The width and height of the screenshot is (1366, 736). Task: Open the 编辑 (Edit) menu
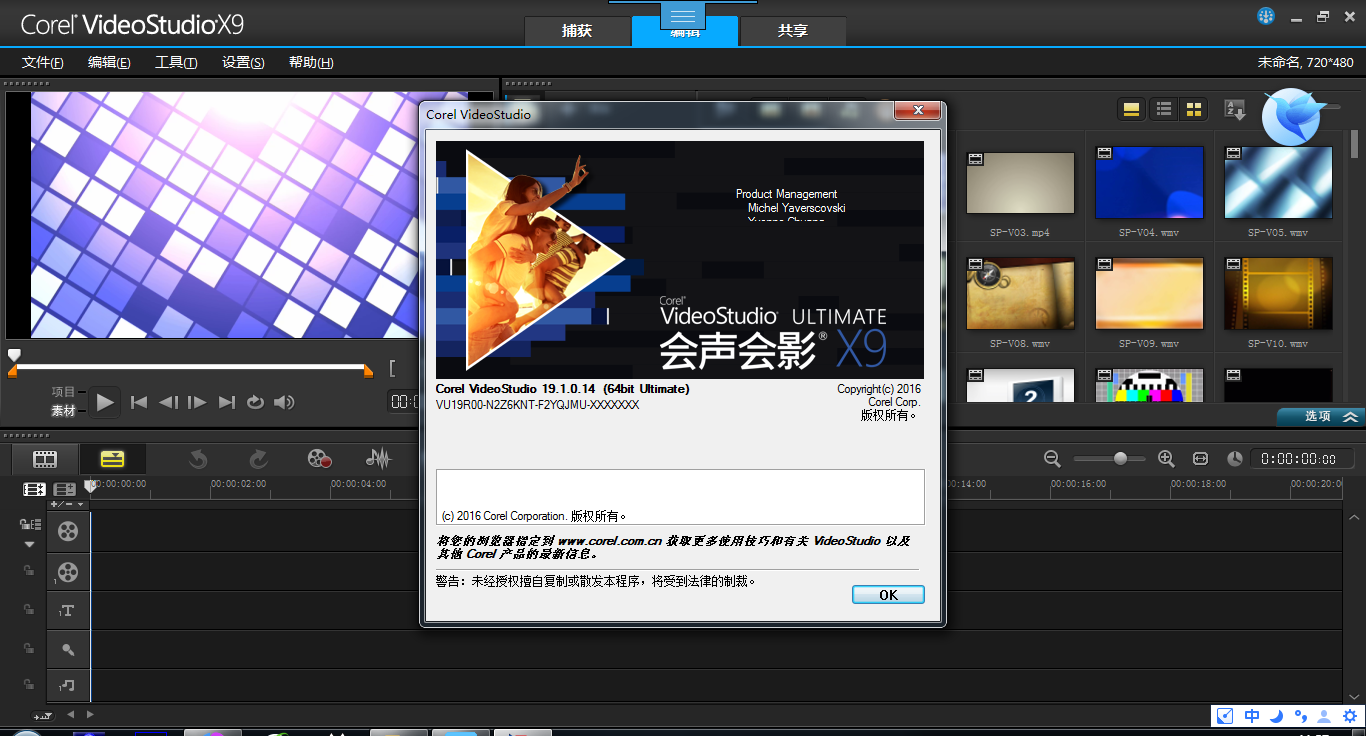click(109, 62)
